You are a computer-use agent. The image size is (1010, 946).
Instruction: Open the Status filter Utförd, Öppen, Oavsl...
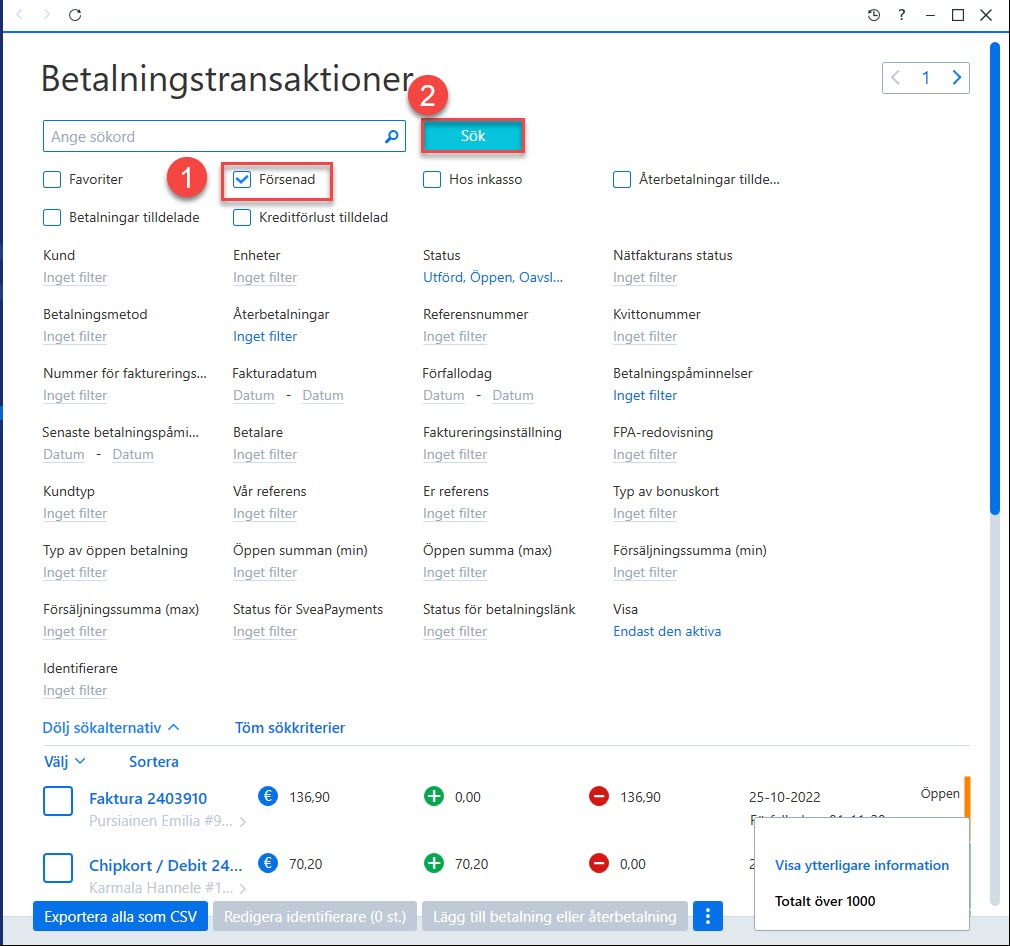(493, 278)
